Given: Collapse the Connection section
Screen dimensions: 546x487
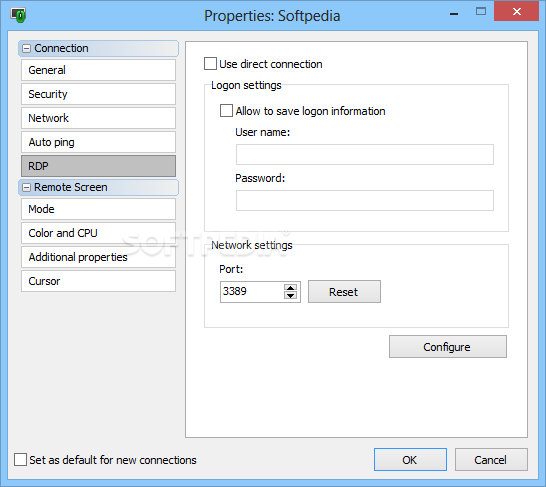Looking at the screenshot, I should 26,48.
